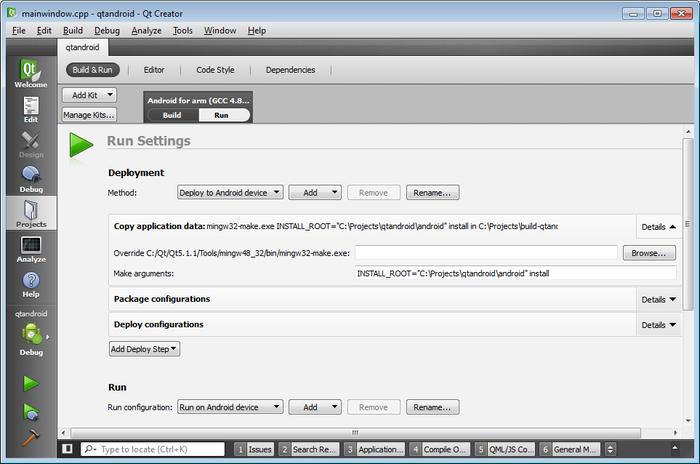Open the Build menu
Image resolution: width=700 pixels, height=464 pixels.
pos(73,30)
